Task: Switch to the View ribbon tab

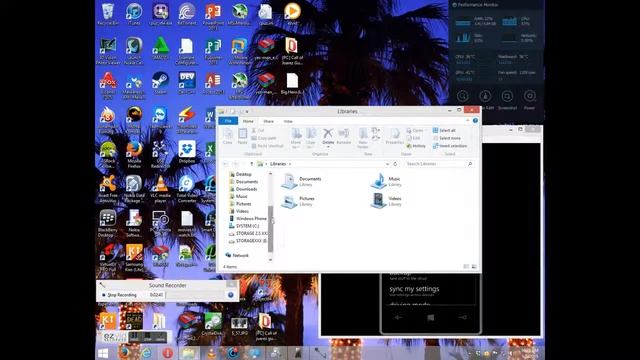Action: [288, 121]
